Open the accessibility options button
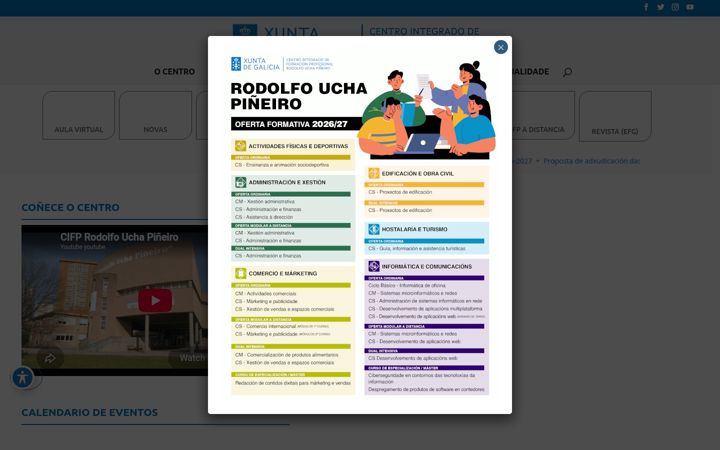The height and width of the screenshot is (450, 720). coord(22,377)
